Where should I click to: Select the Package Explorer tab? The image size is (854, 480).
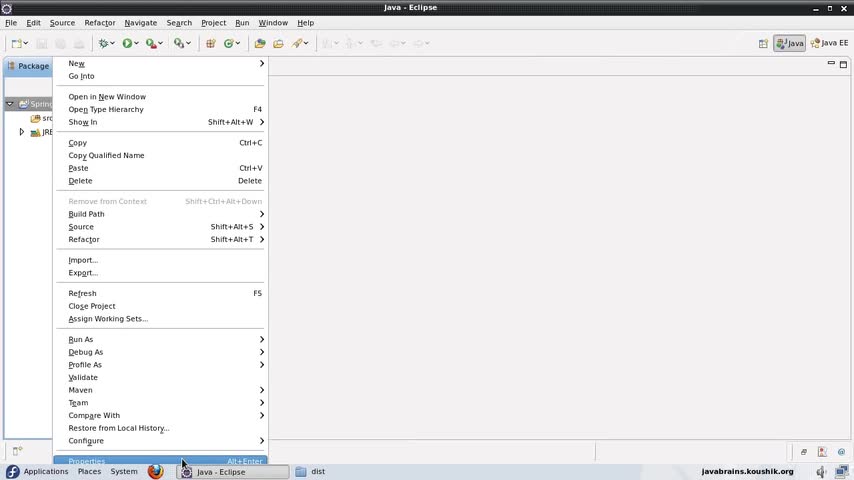28,66
